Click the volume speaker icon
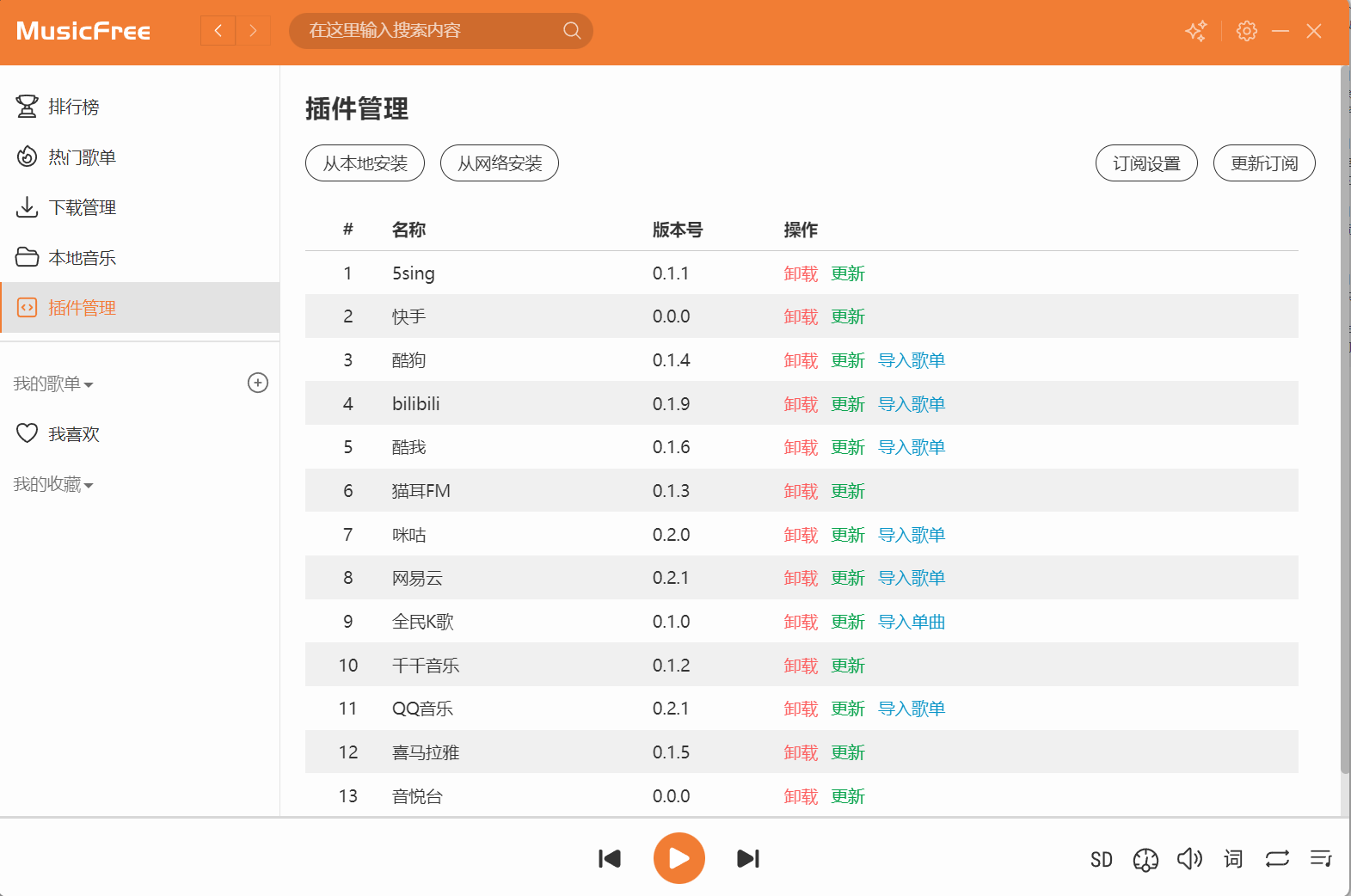 (1189, 858)
